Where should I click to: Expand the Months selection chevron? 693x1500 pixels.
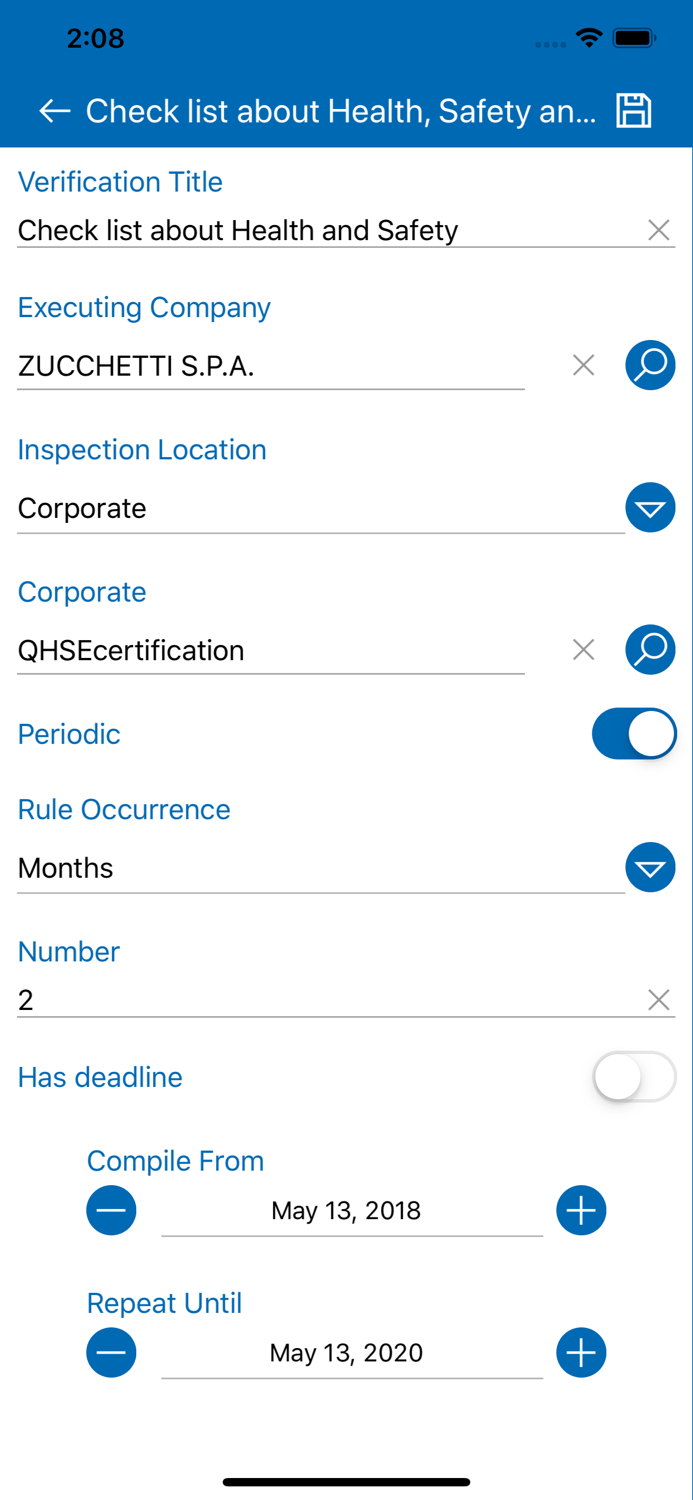point(650,867)
